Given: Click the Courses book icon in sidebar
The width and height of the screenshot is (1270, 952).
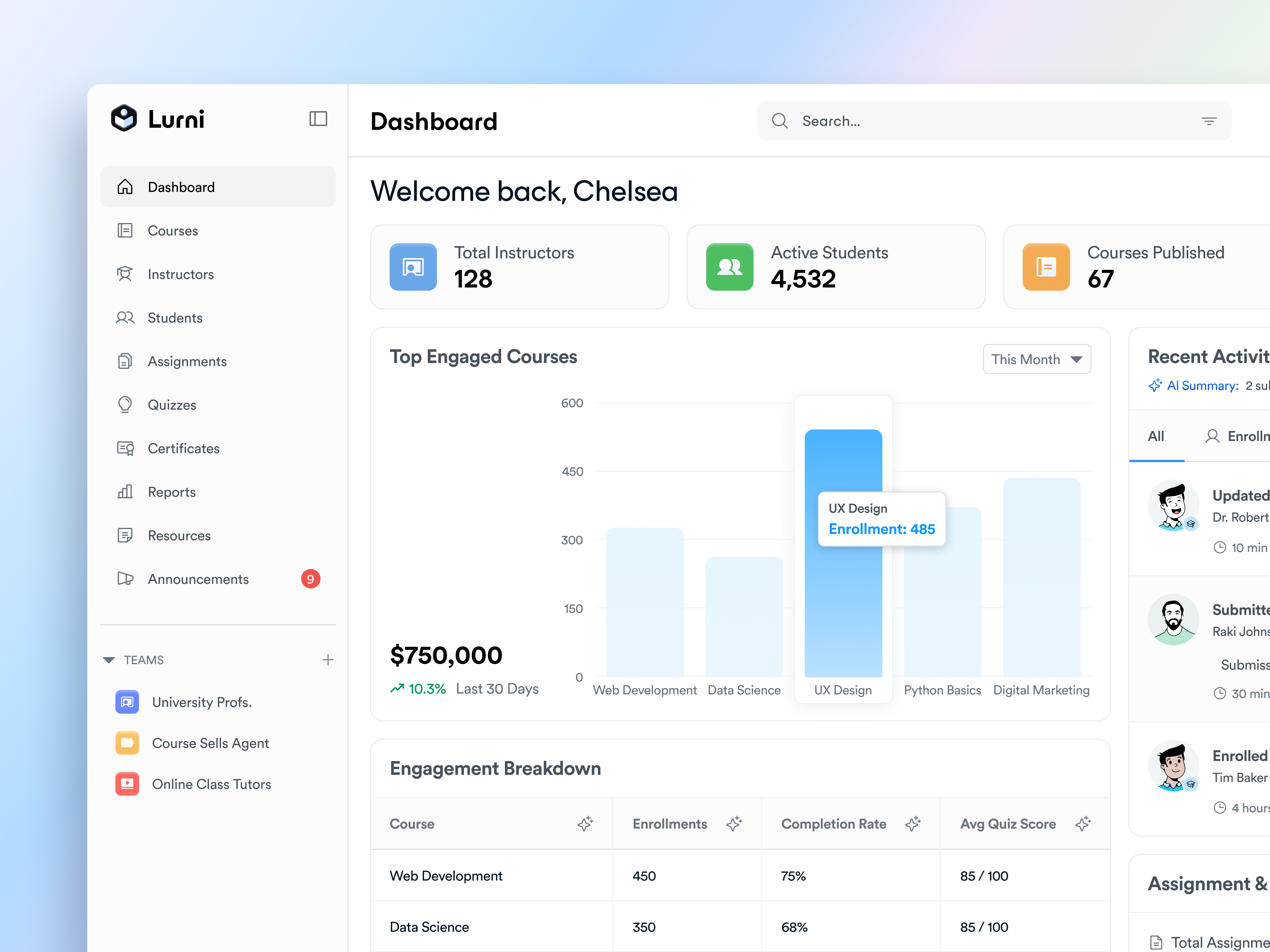Looking at the screenshot, I should [125, 231].
